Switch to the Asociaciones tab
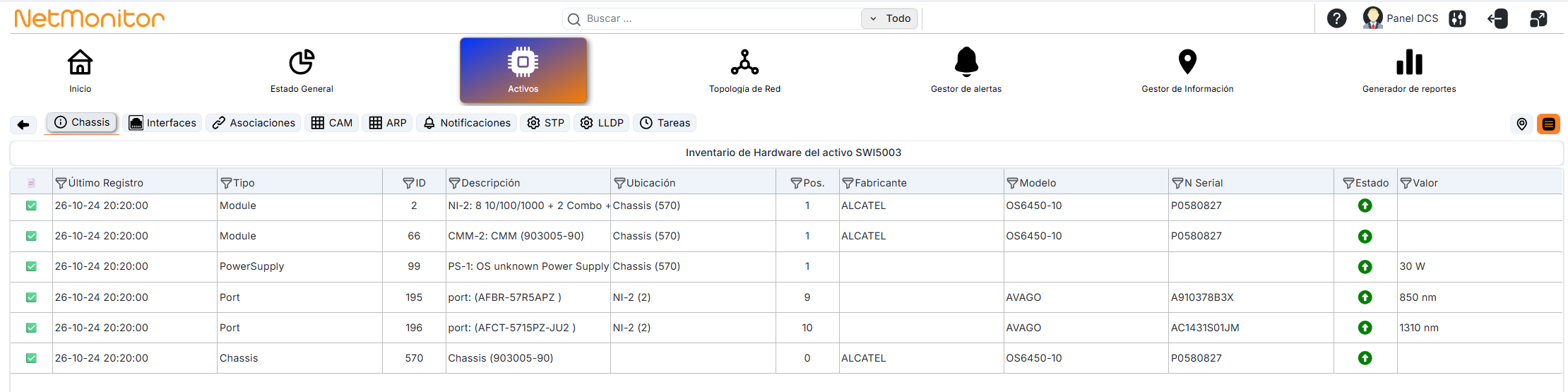Viewport: 1568px width, 392px height. coord(254,123)
